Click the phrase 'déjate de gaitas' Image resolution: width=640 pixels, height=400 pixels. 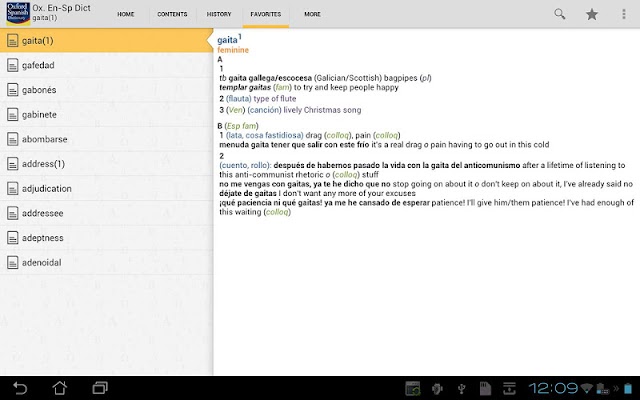pos(248,193)
